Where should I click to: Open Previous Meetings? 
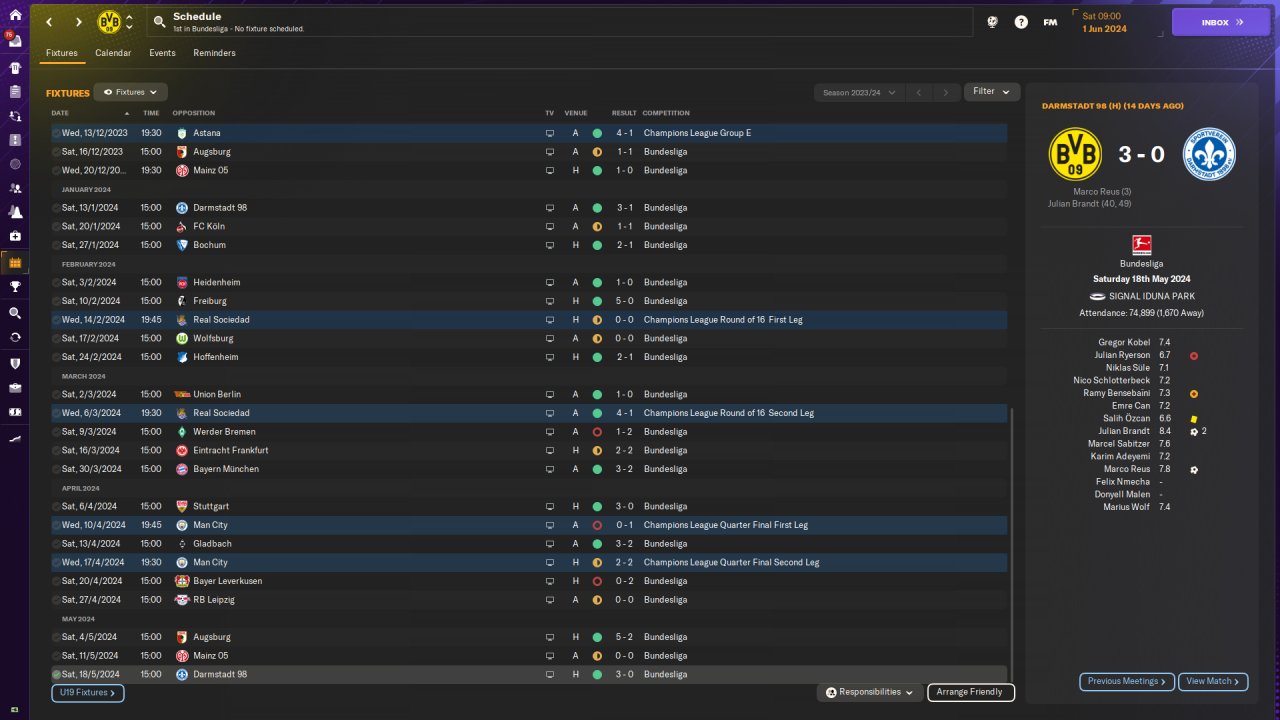(x=1127, y=681)
